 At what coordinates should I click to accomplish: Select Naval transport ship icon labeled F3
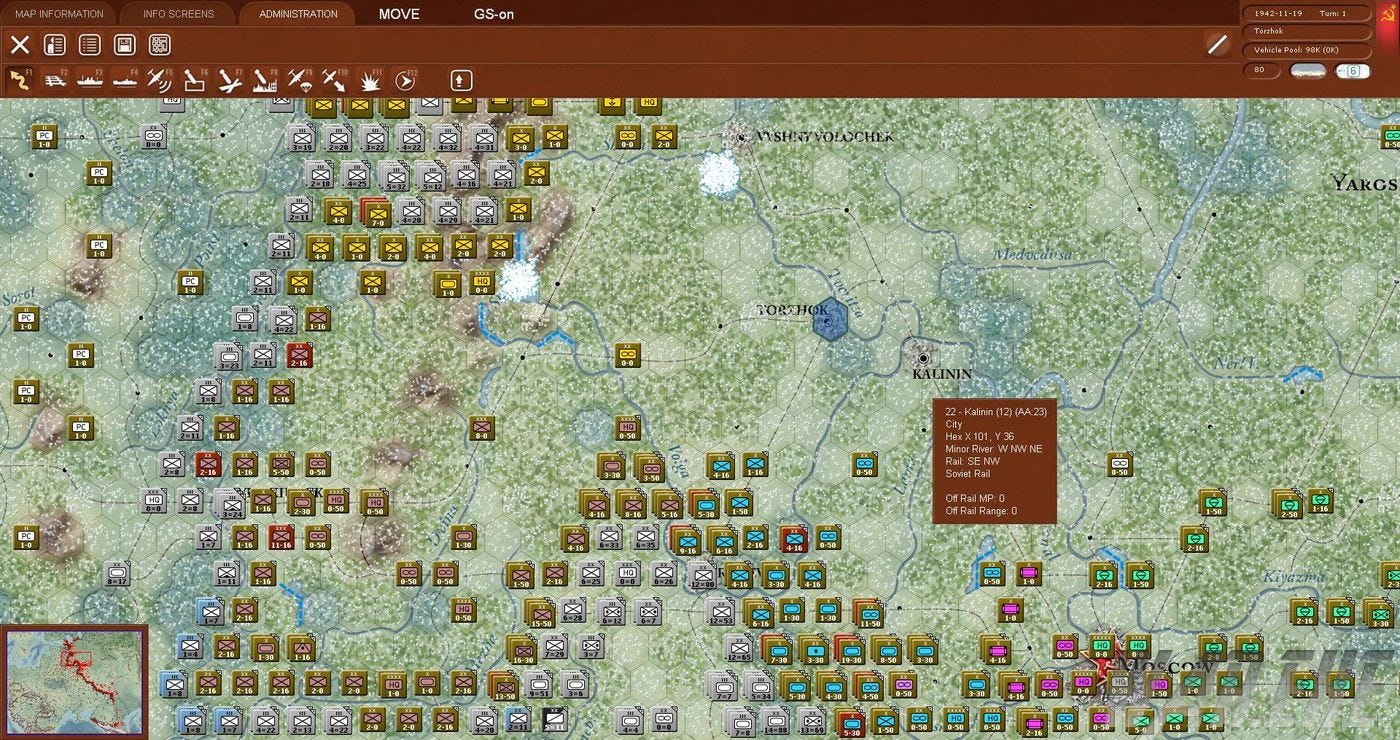90,80
